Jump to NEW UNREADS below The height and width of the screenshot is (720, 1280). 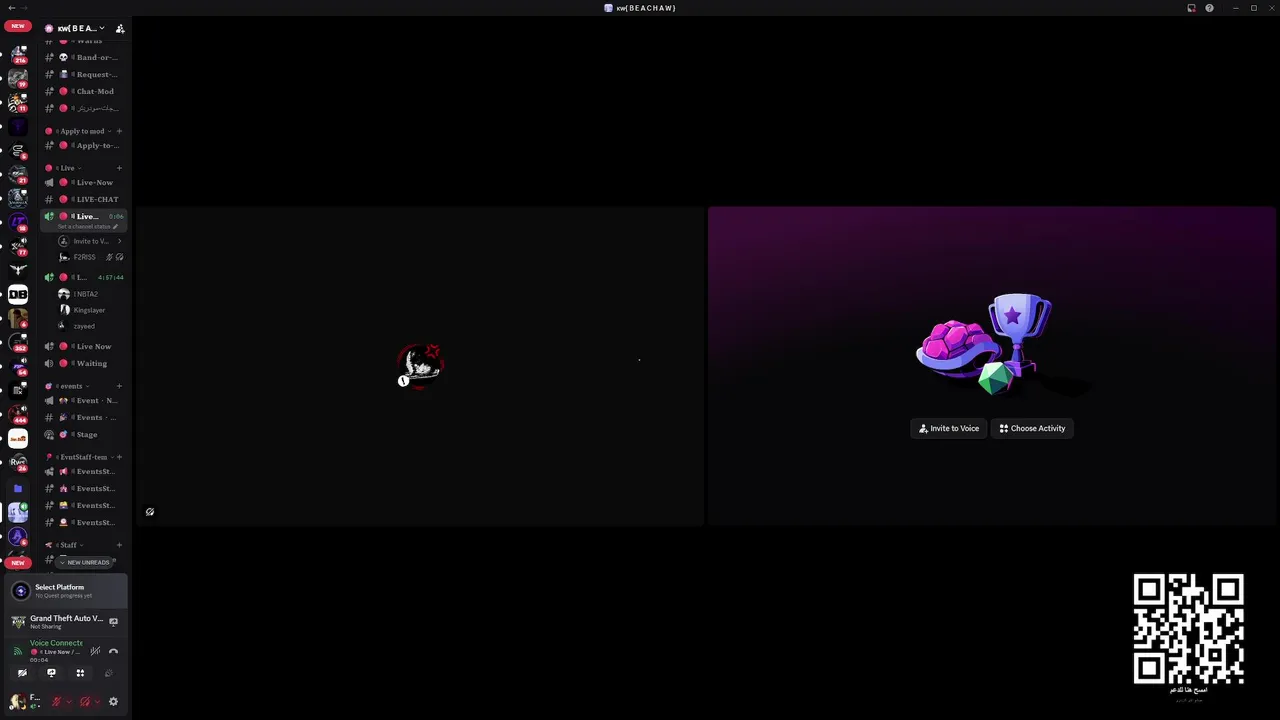[x=83, y=562]
